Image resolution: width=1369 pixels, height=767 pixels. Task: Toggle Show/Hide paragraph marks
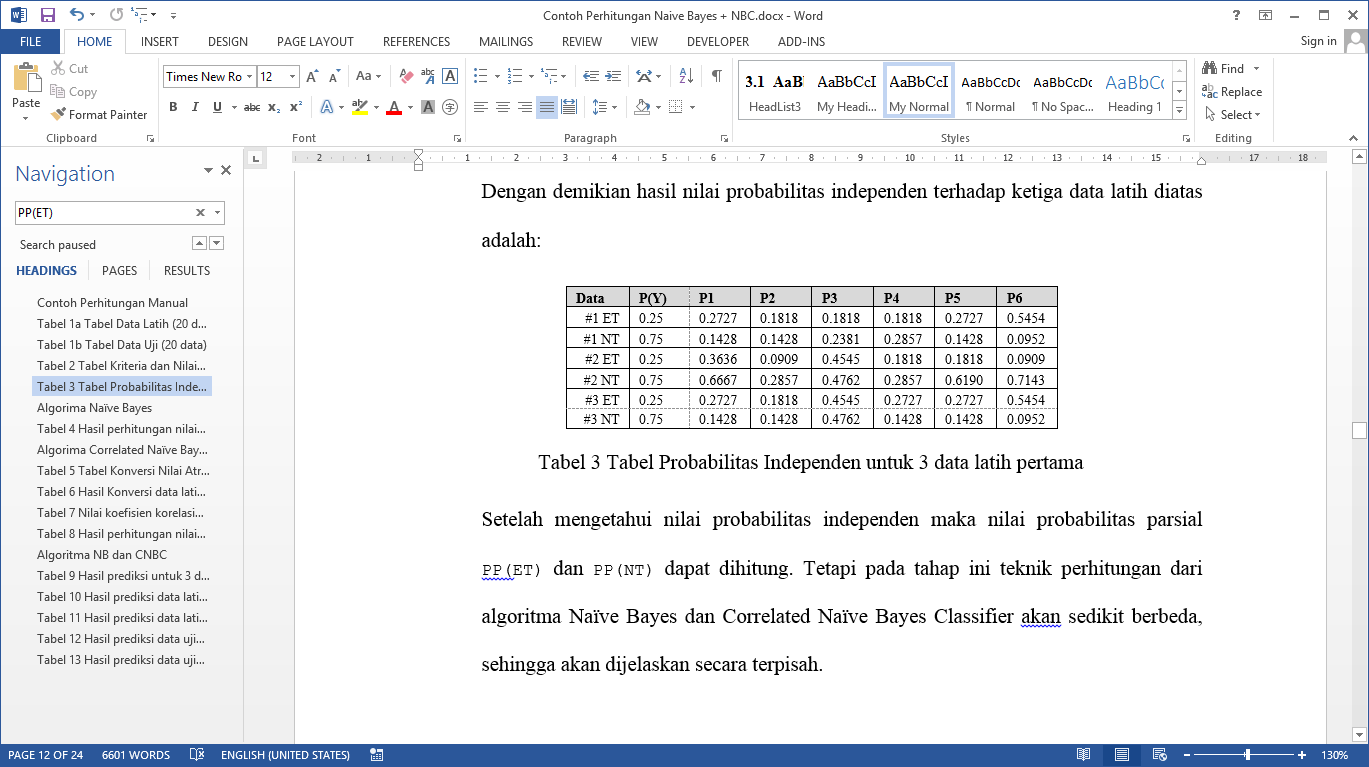(x=716, y=76)
